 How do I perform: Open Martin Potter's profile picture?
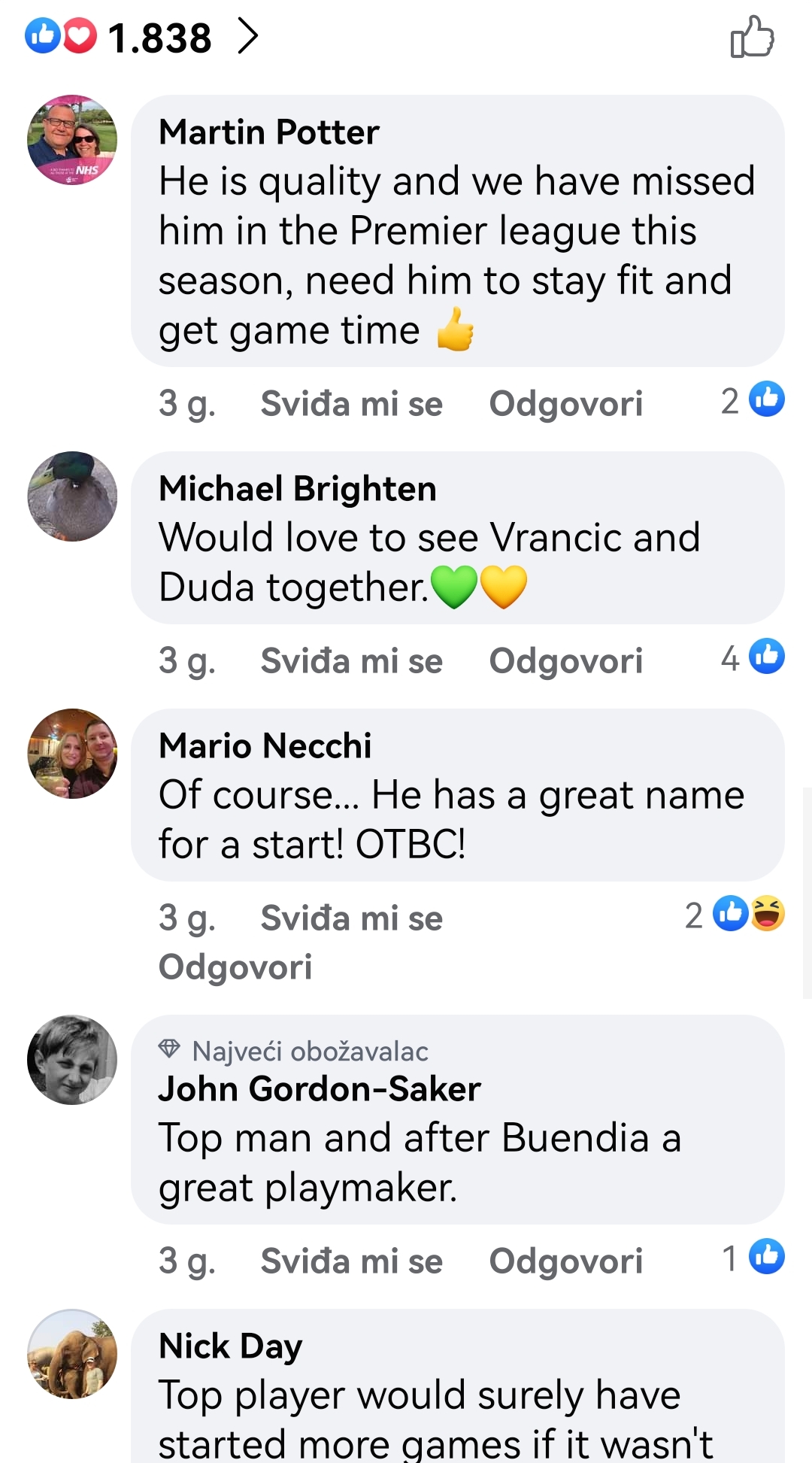click(72, 140)
